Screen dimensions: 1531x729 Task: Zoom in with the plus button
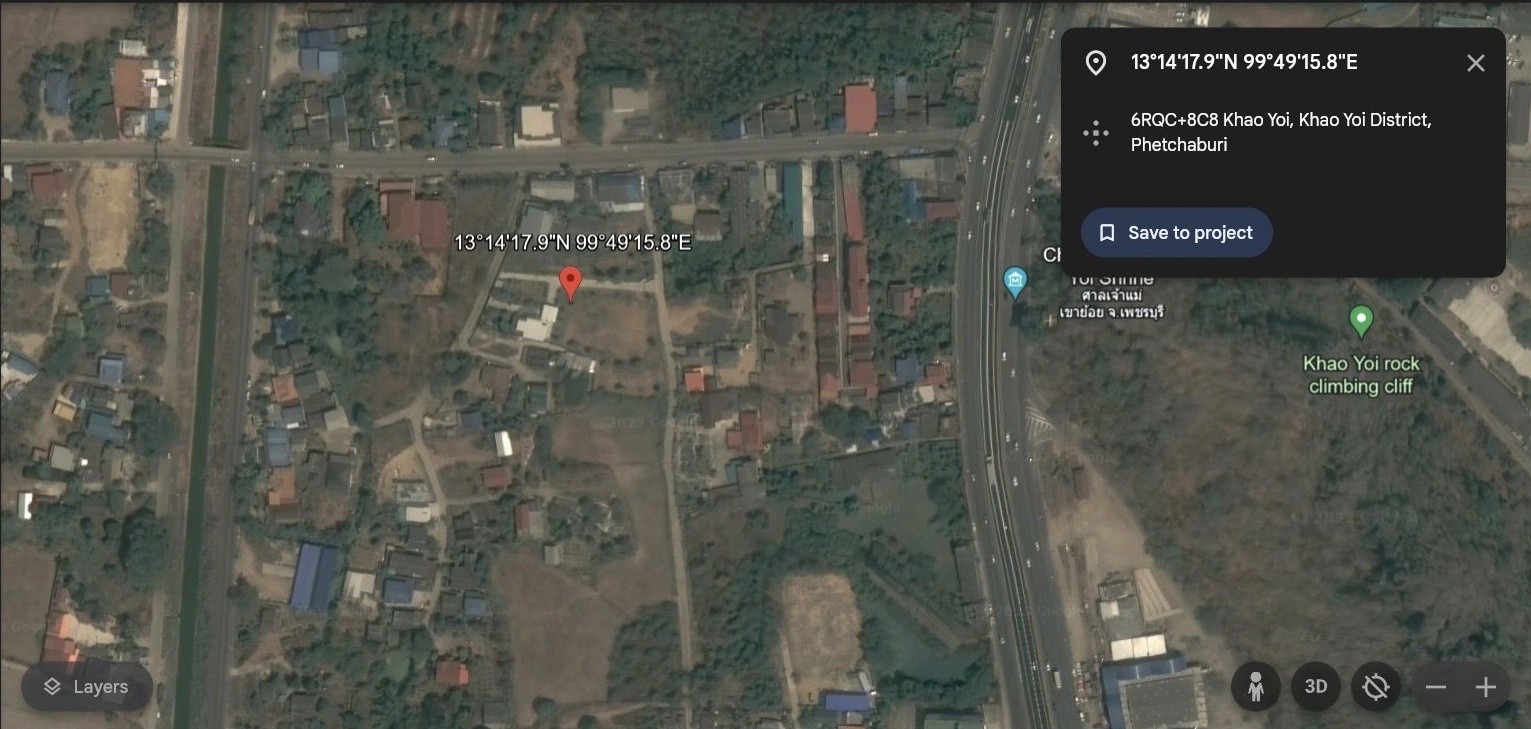coord(1486,687)
